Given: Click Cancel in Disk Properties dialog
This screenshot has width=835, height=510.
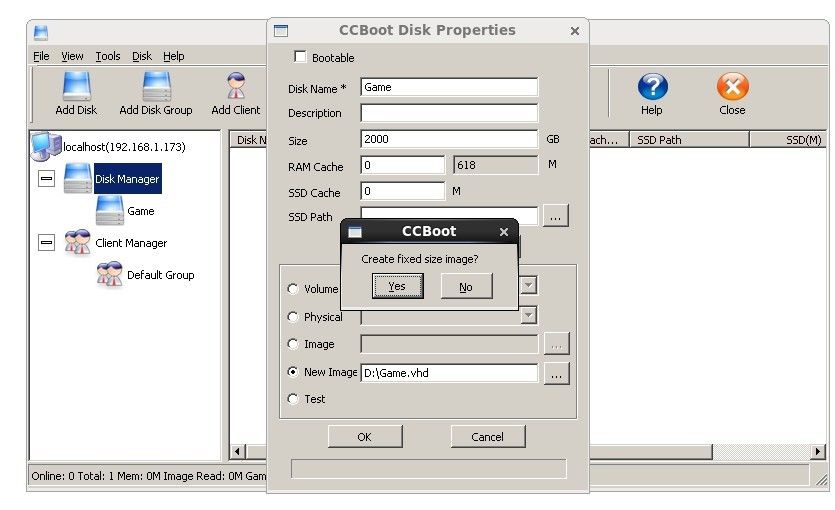Looking at the screenshot, I should [x=487, y=437].
